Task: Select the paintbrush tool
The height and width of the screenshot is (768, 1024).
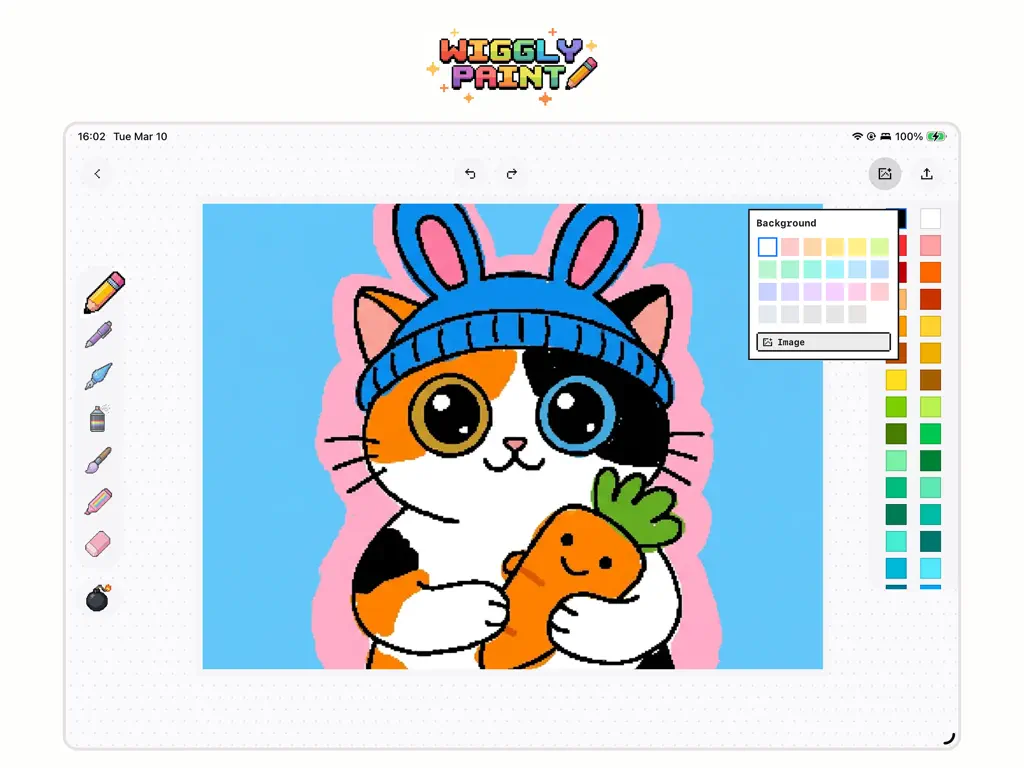Action: (x=98, y=460)
